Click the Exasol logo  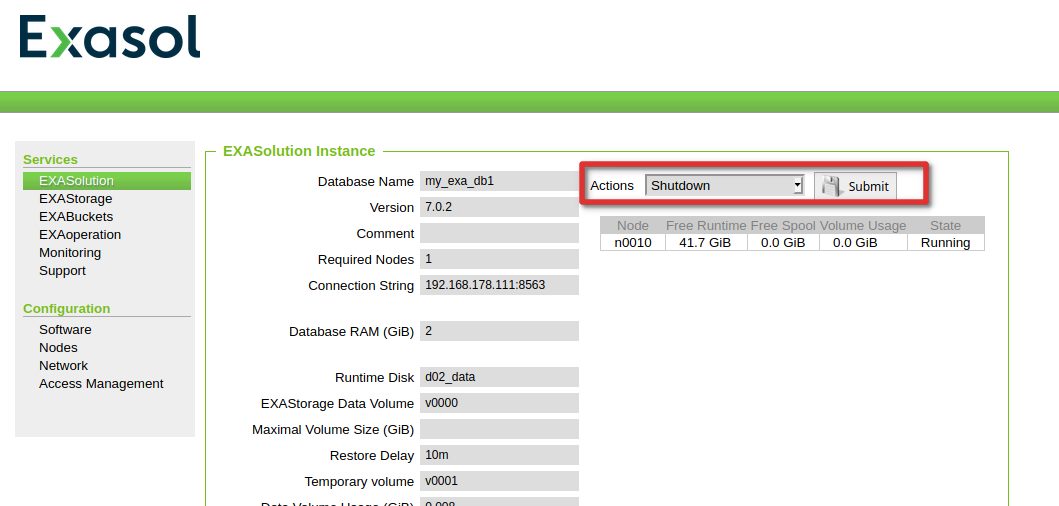(x=110, y=37)
